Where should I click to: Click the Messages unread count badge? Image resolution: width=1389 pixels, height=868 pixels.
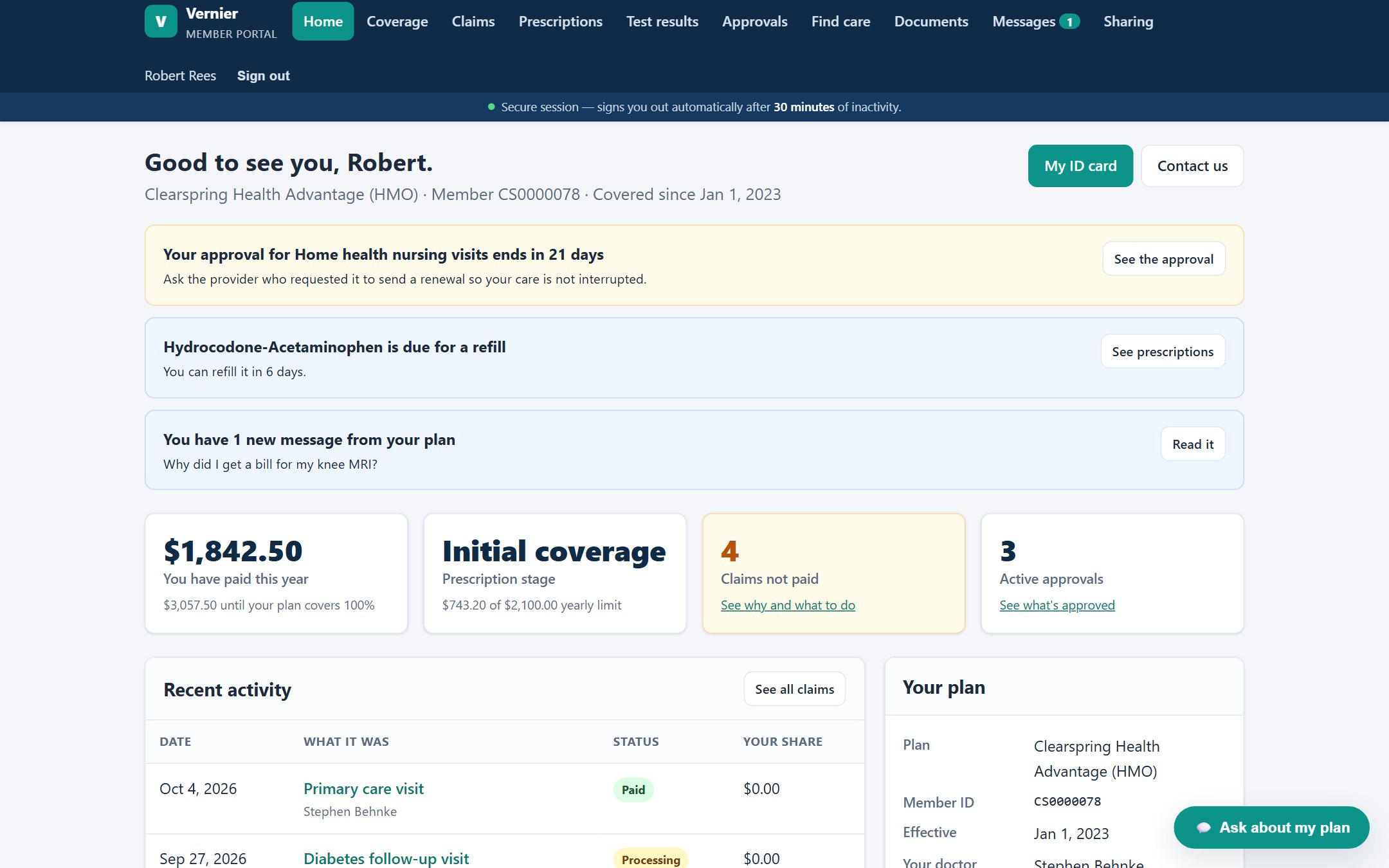tap(1069, 22)
